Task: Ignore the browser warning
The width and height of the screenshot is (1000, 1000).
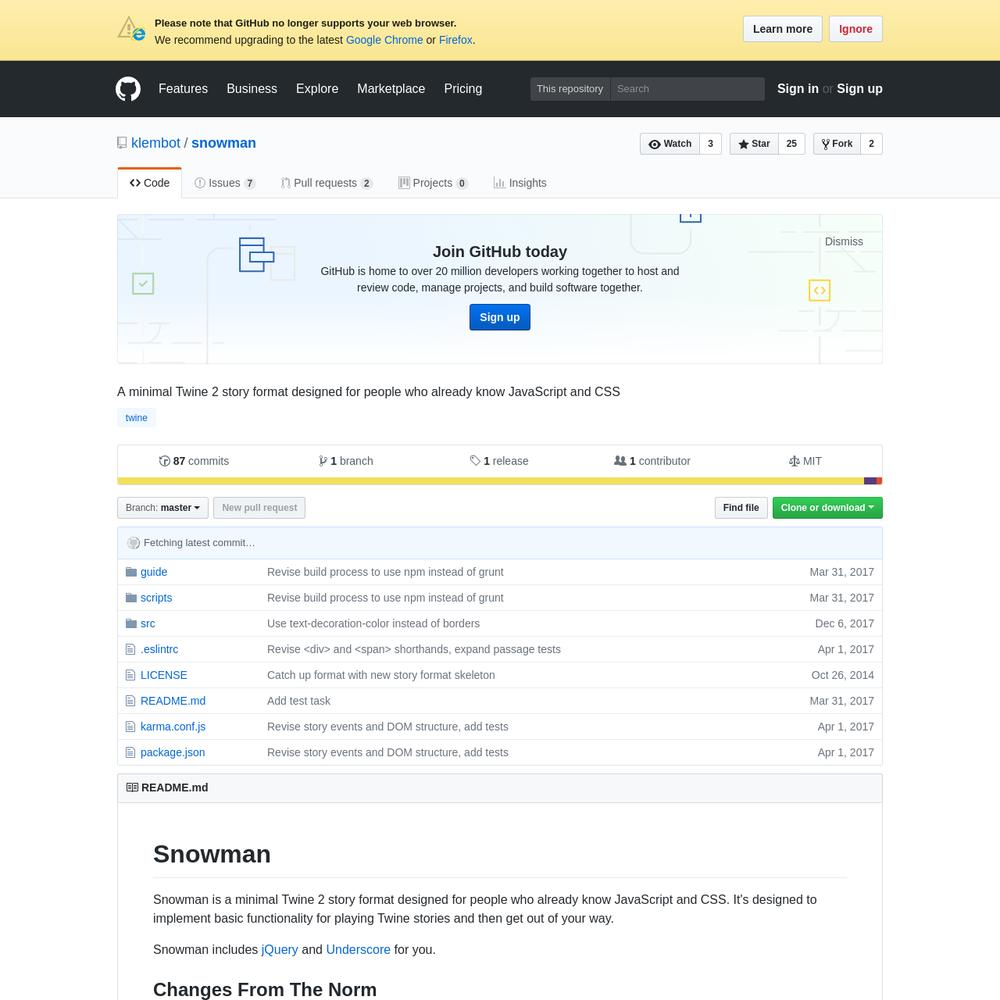Action: 855,29
